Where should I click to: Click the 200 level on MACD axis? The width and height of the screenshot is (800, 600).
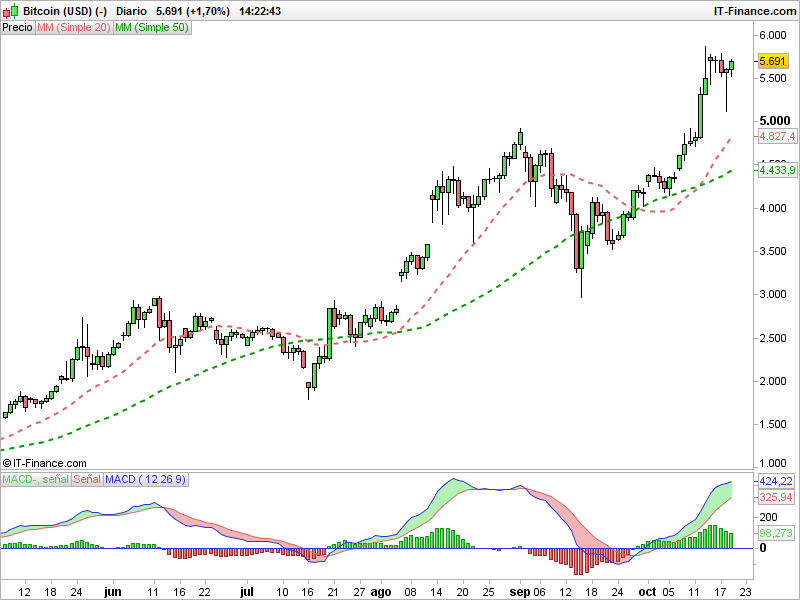point(768,517)
